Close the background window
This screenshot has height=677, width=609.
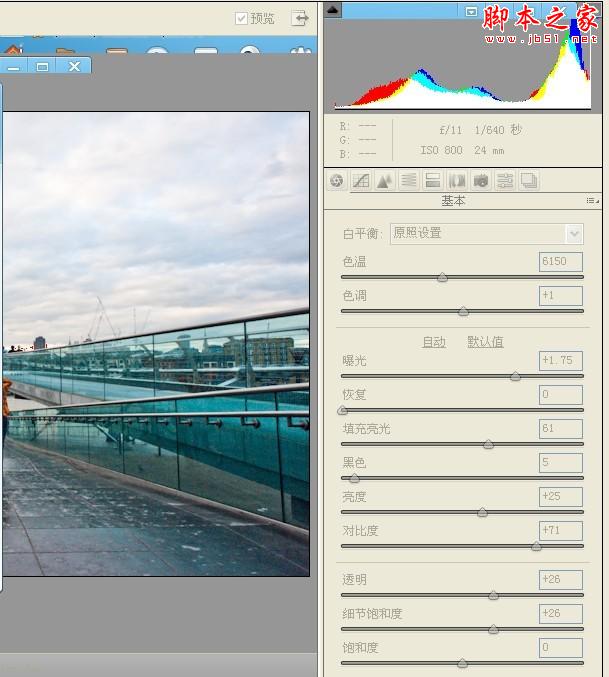(74, 66)
